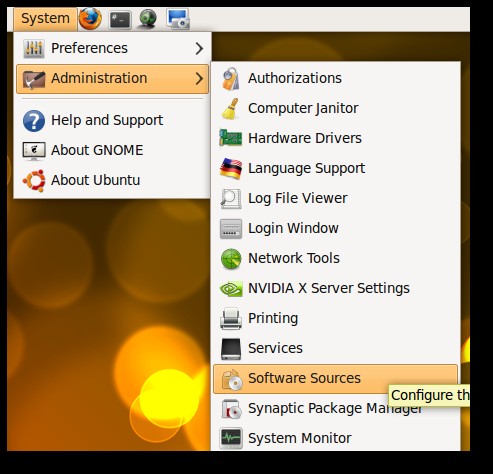This screenshot has height=474, width=493.
Task: Launch System Monitor
Action: click(335, 439)
